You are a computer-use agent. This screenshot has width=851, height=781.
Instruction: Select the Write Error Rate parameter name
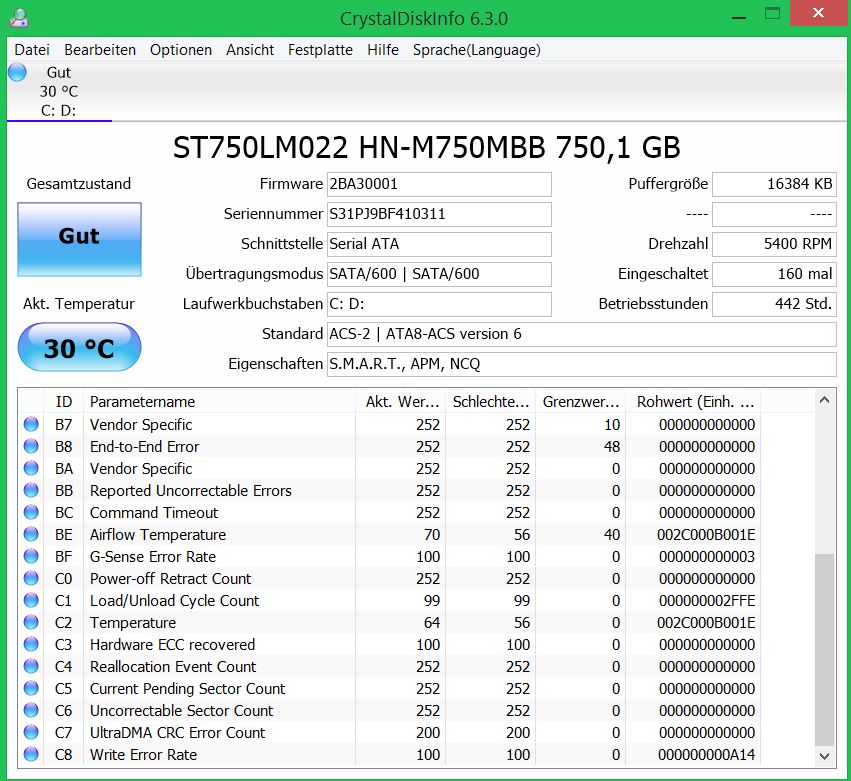tap(143, 754)
